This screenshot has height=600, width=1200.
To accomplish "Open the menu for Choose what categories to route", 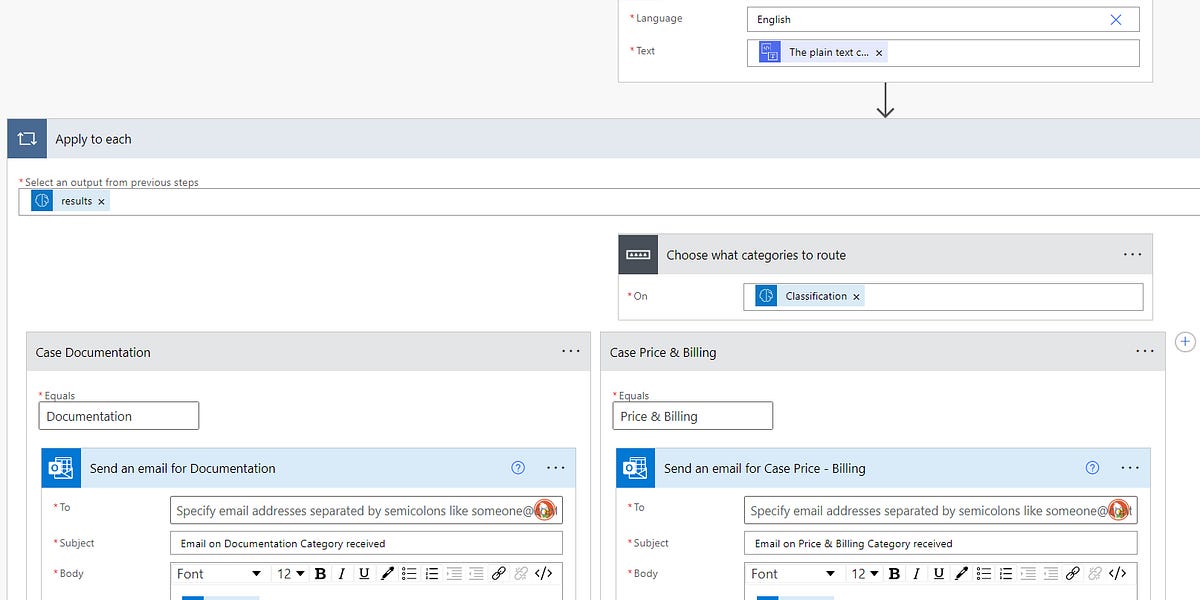I will (1132, 254).
